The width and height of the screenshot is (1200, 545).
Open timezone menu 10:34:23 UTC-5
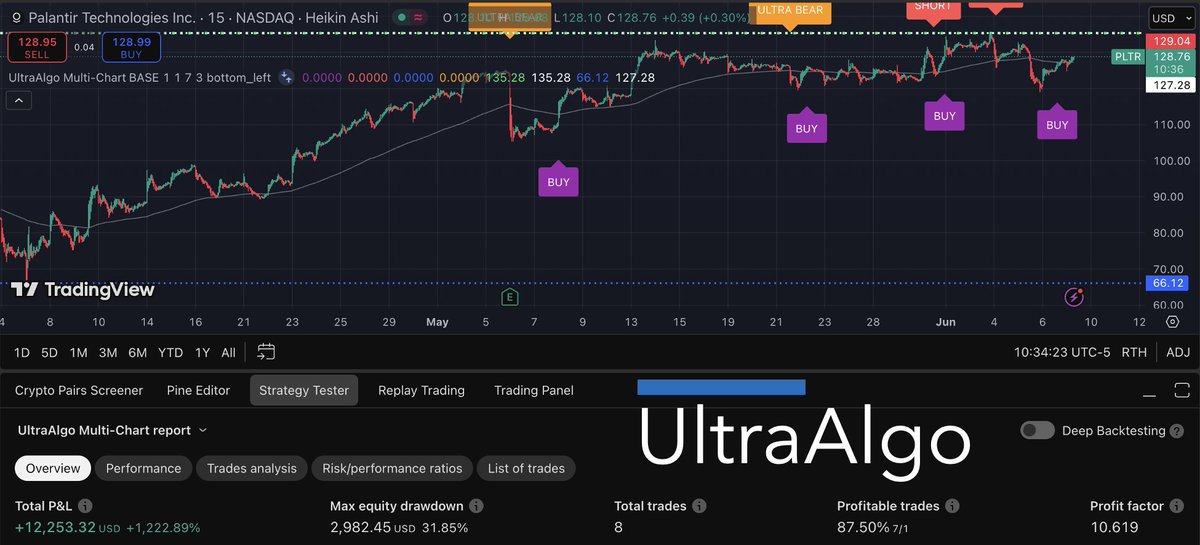1060,351
